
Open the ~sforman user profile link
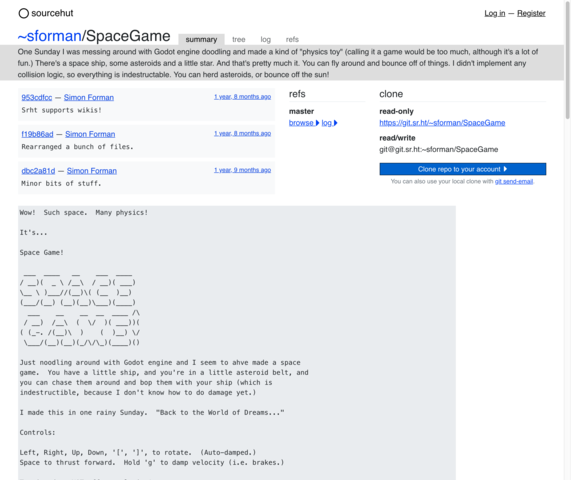coord(50,36)
